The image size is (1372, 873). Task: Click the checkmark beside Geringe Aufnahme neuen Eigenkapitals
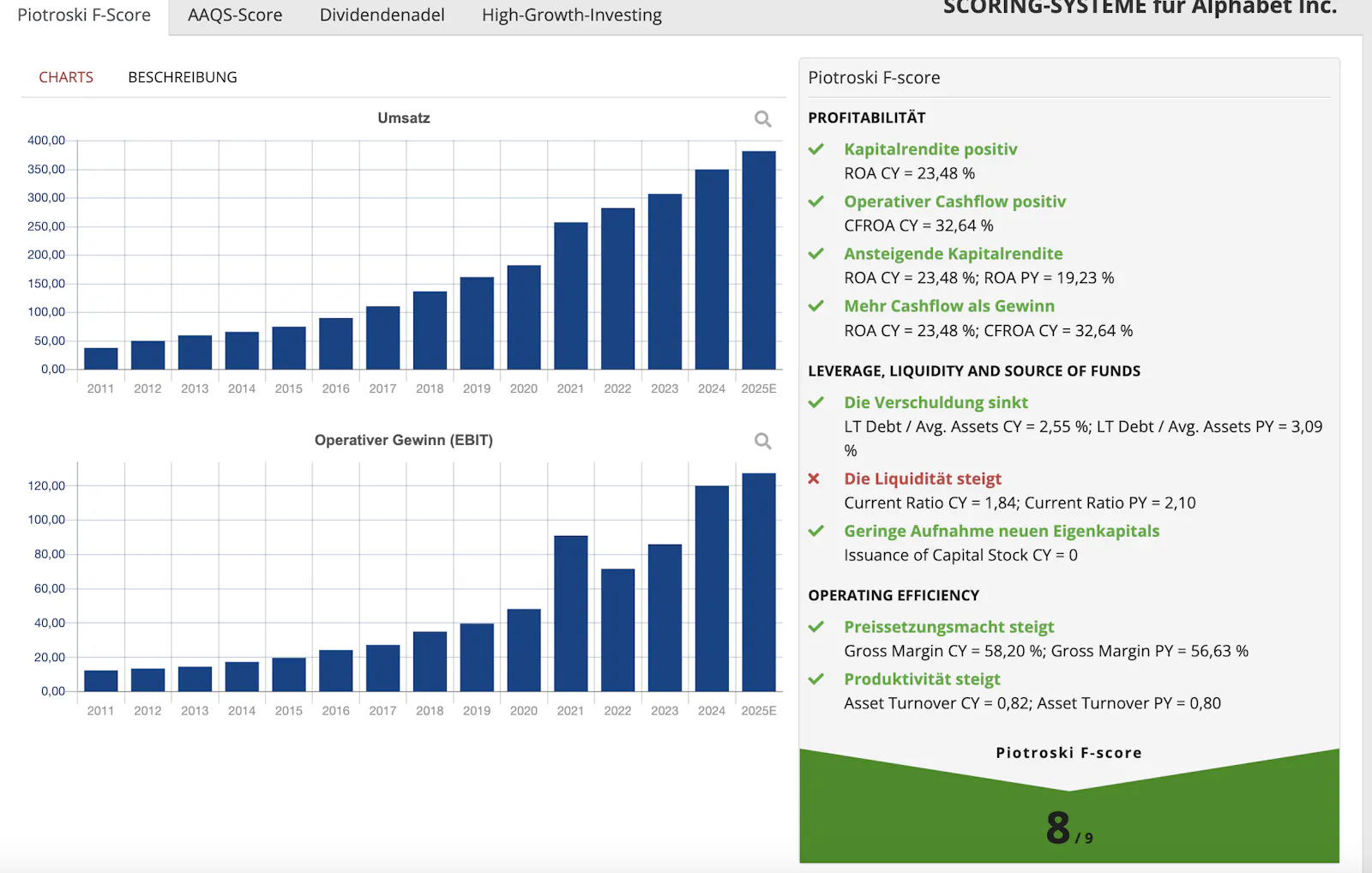(816, 531)
